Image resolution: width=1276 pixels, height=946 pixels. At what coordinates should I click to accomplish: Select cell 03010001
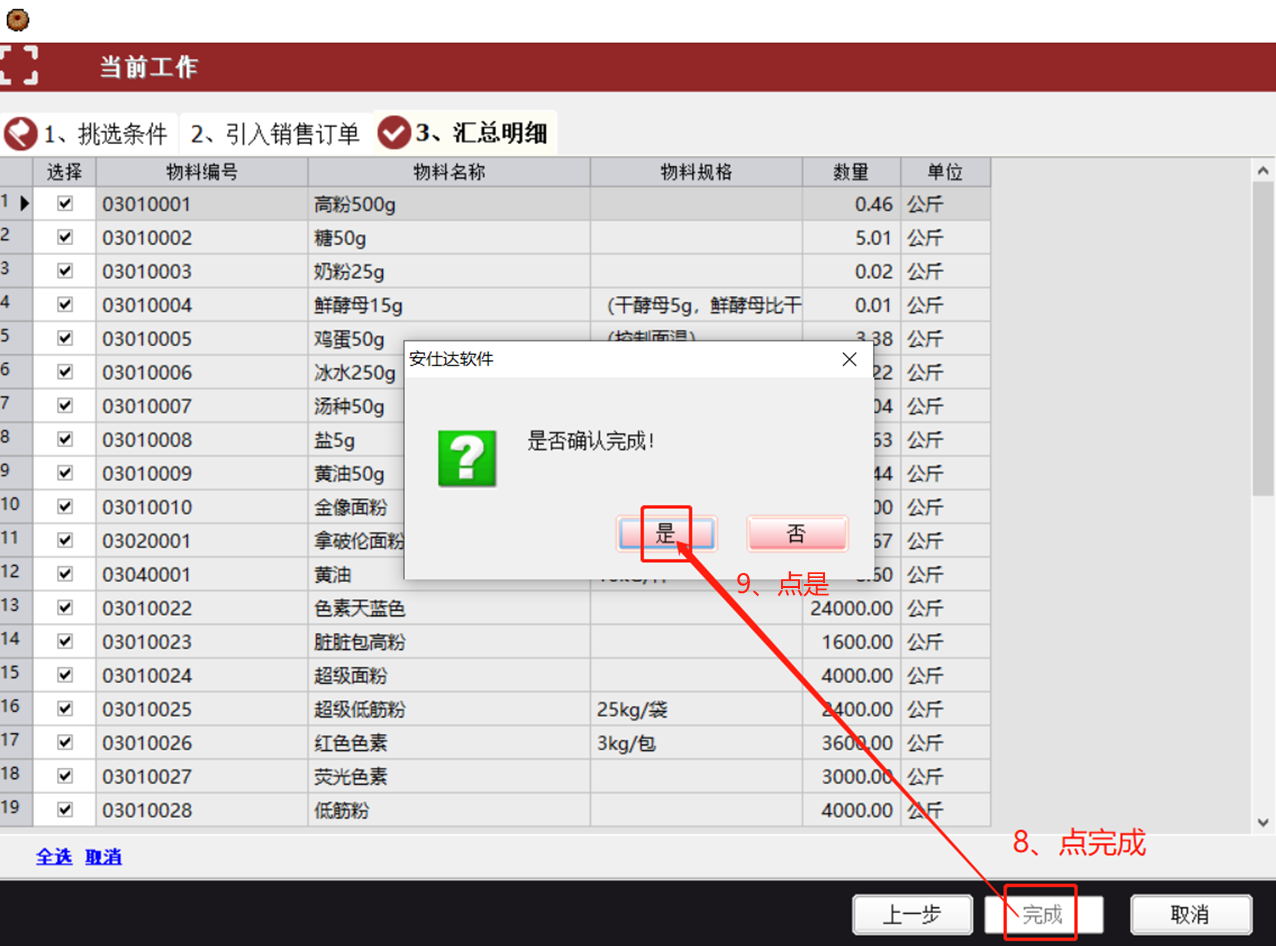coord(202,204)
